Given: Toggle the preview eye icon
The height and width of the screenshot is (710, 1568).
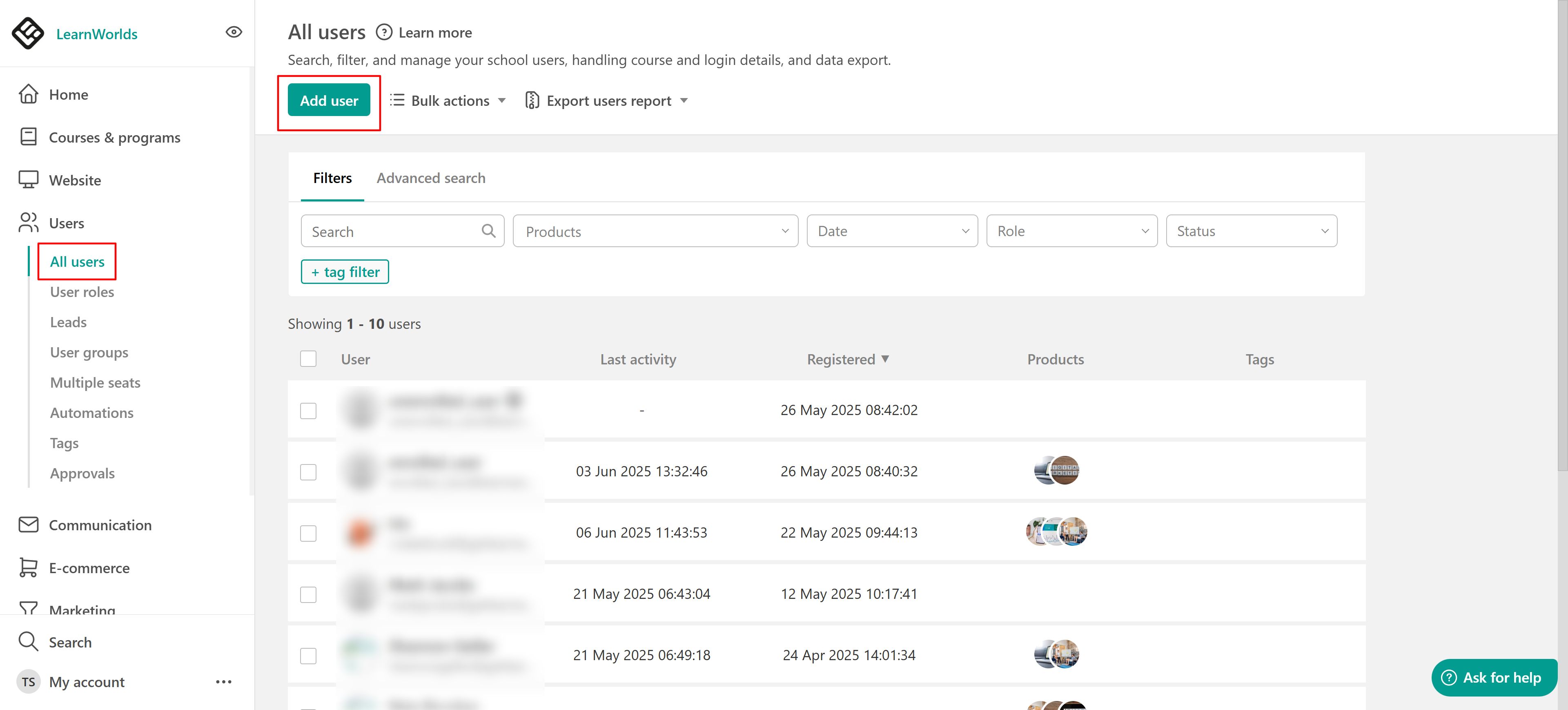Looking at the screenshot, I should pos(234,32).
